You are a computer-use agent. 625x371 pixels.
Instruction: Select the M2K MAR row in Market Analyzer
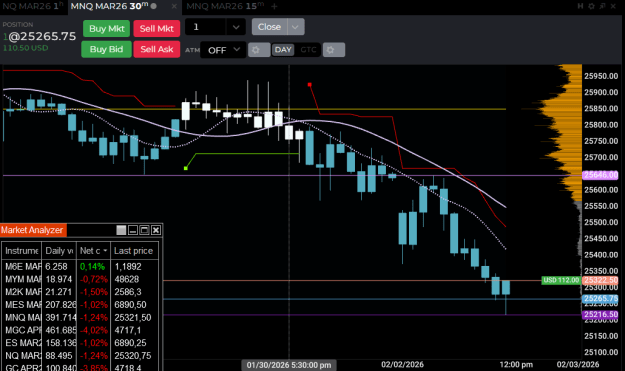(80, 292)
